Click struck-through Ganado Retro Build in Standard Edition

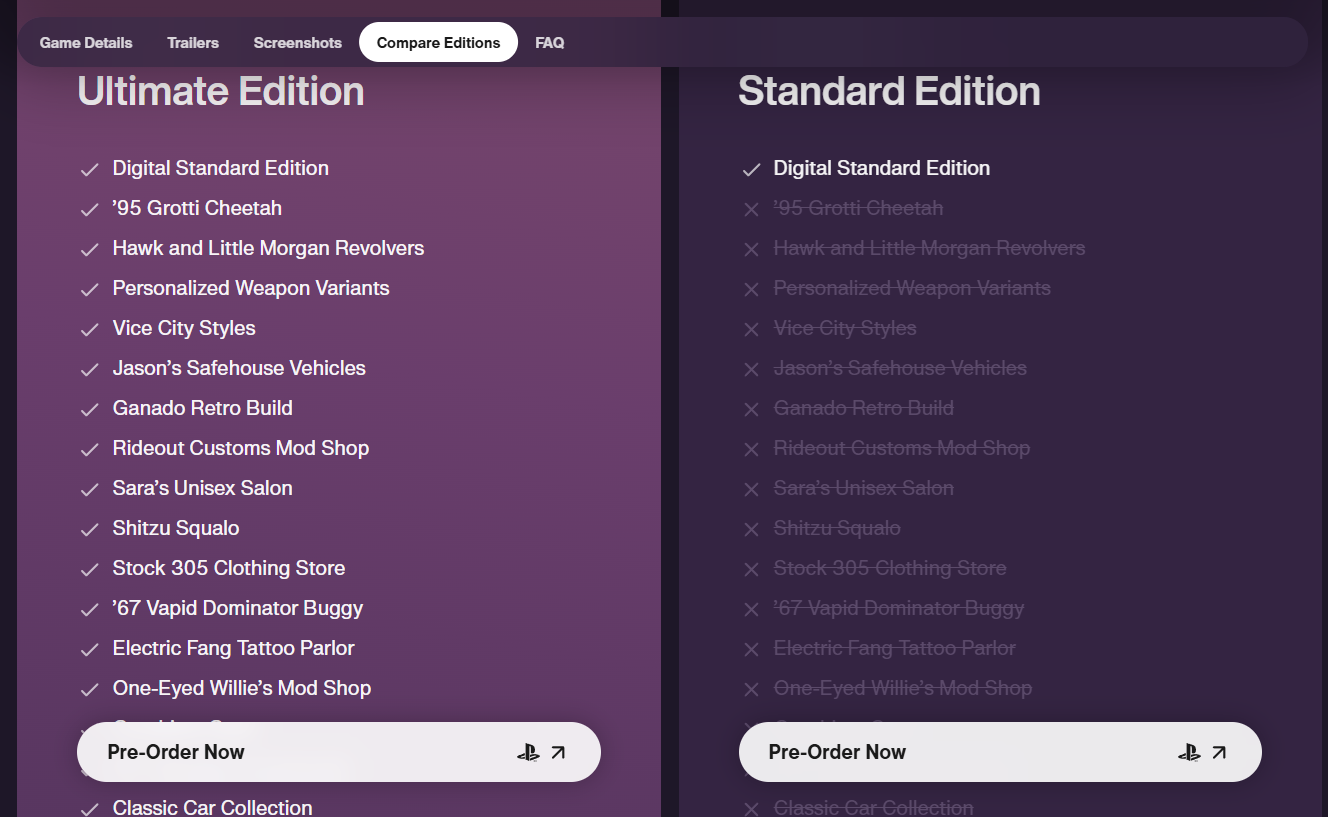864,408
